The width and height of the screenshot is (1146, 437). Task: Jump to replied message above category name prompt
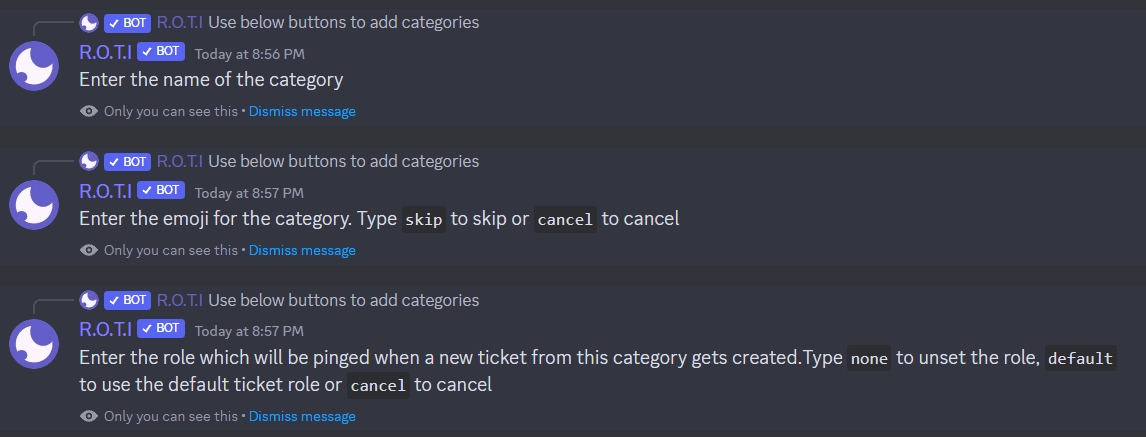[x=344, y=23]
